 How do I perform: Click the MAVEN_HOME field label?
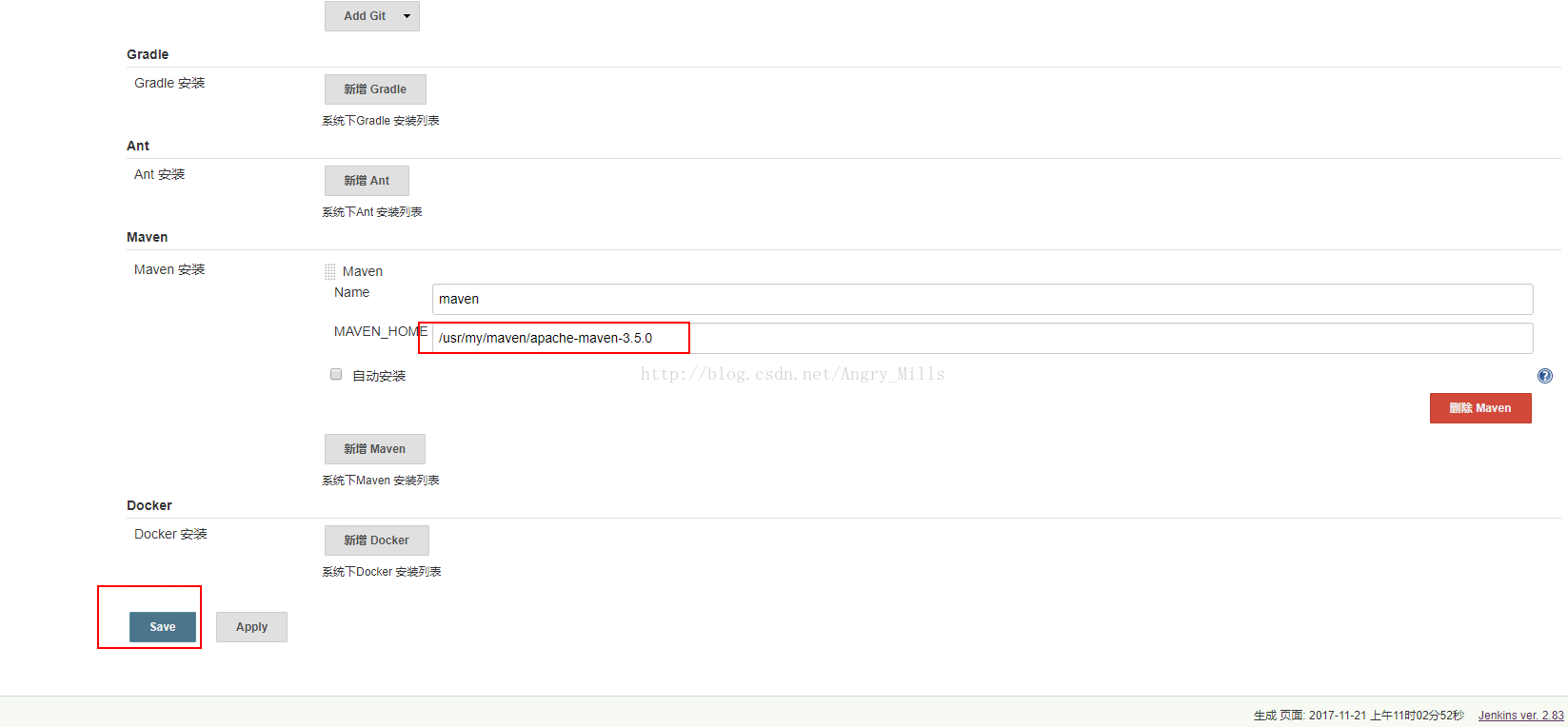[381, 331]
